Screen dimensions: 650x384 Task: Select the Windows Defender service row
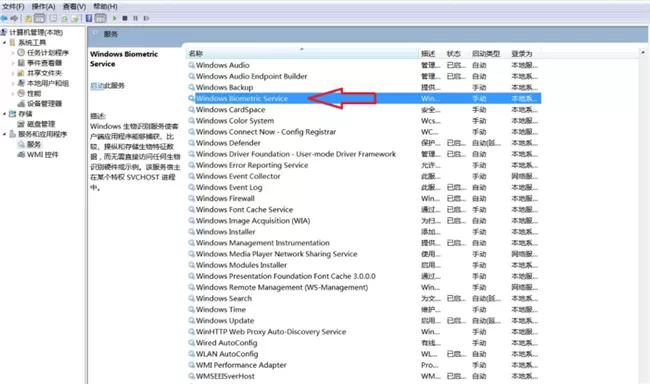(x=364, y=143)
